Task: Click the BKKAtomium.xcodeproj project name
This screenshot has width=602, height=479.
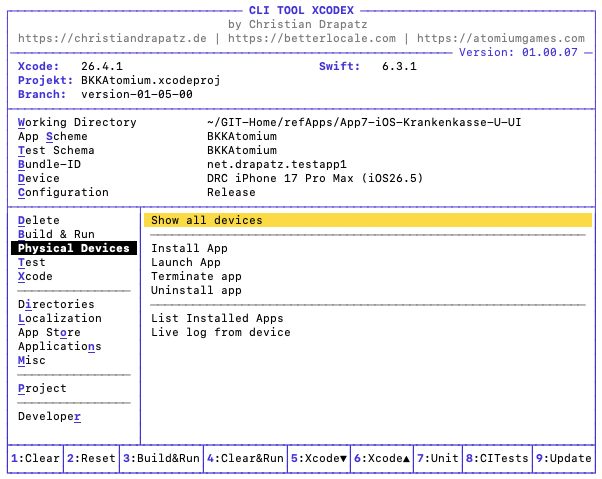Action: point(150,80)
